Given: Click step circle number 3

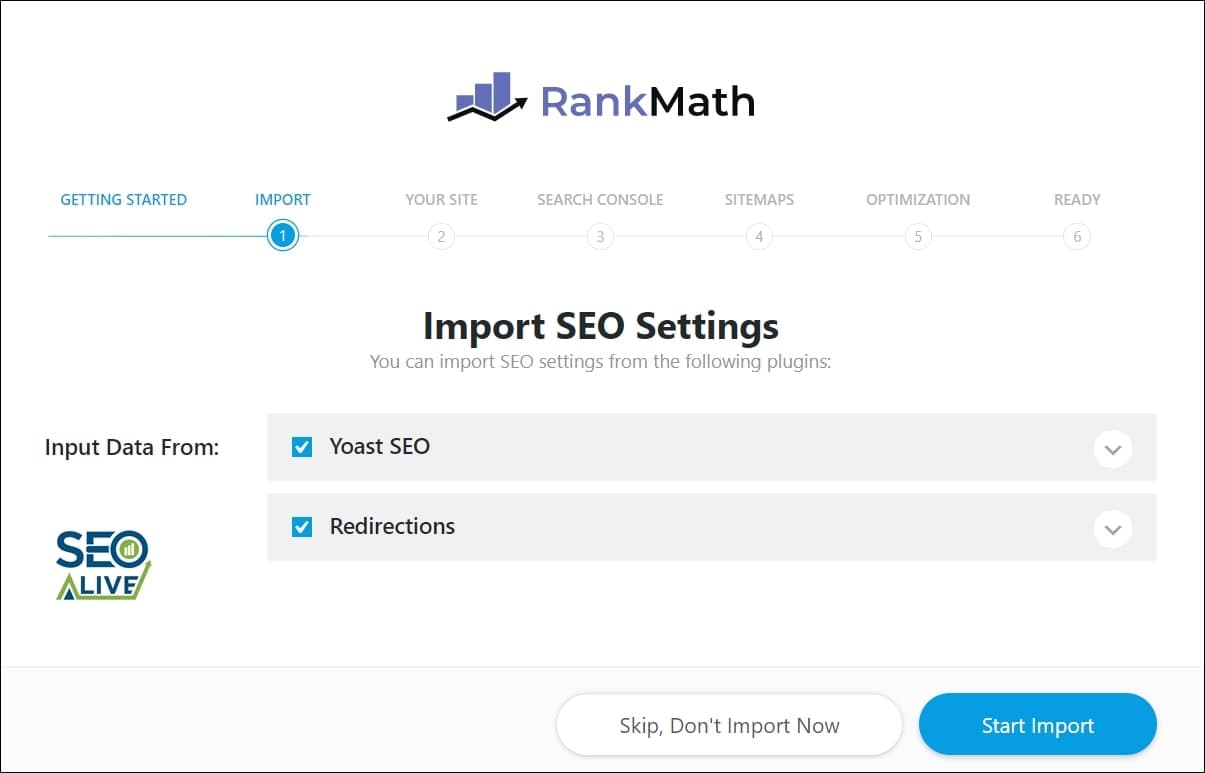Looking at the screenshot, I should [600, 237].
